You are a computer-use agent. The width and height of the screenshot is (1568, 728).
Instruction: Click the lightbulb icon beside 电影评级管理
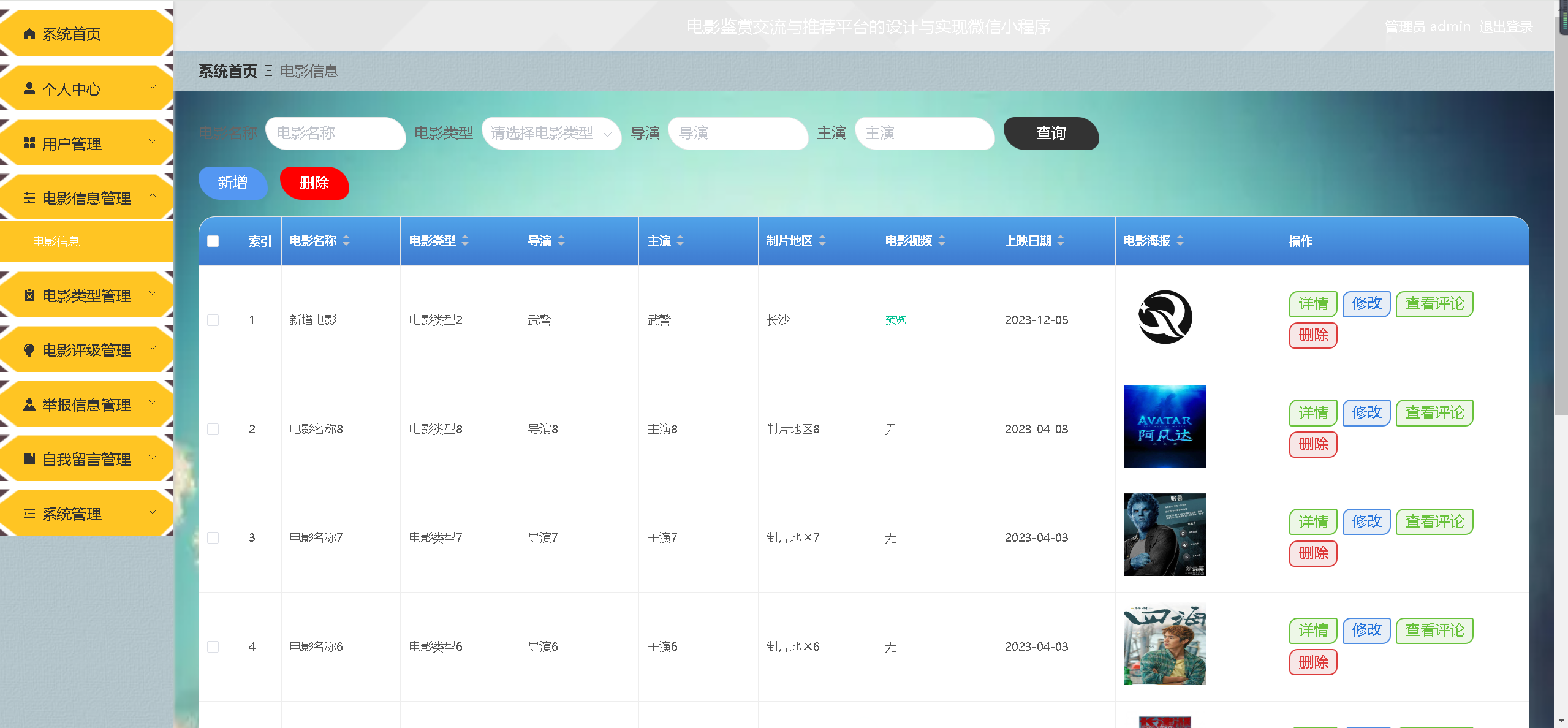coord(29,350)
